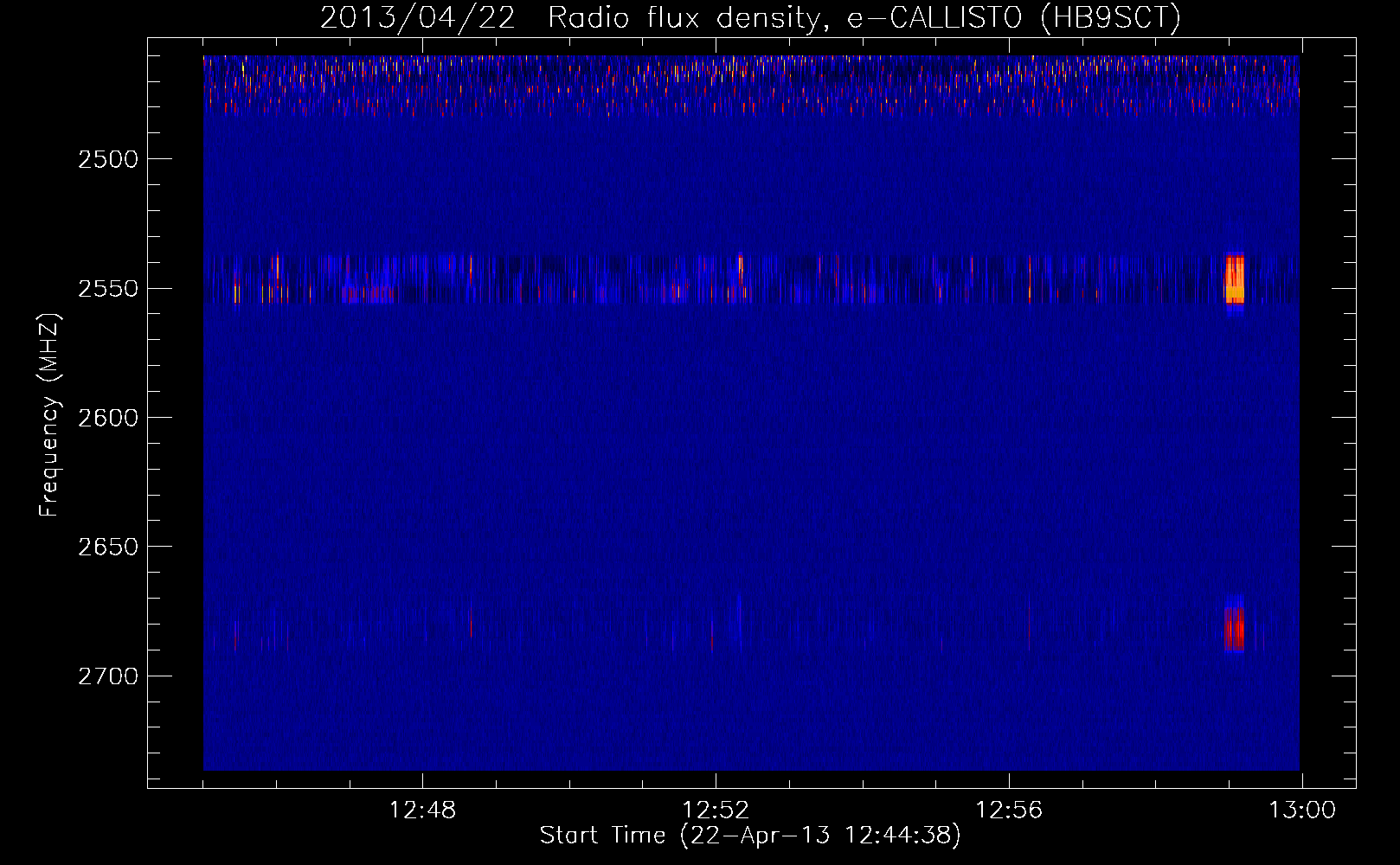Click the 2500 frequency axis label
1400x865 pixels.
point(108,159)
